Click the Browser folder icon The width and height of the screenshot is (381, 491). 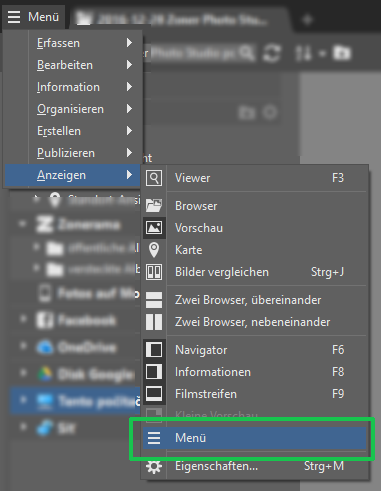point(154,206)
